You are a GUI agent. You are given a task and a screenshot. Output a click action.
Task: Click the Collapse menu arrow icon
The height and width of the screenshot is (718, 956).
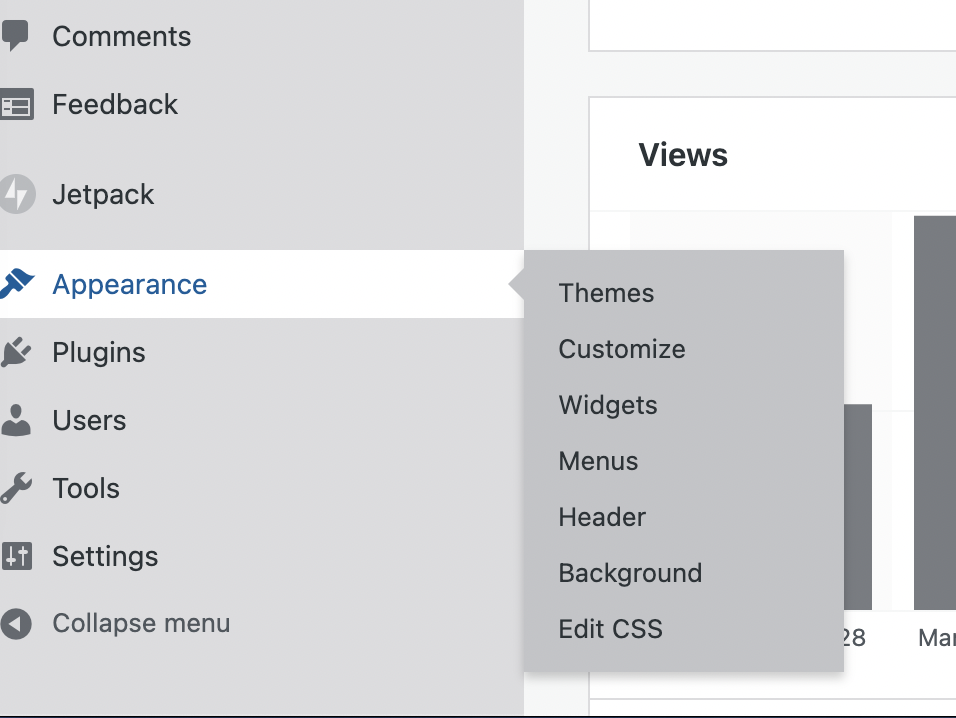(16, 624)
